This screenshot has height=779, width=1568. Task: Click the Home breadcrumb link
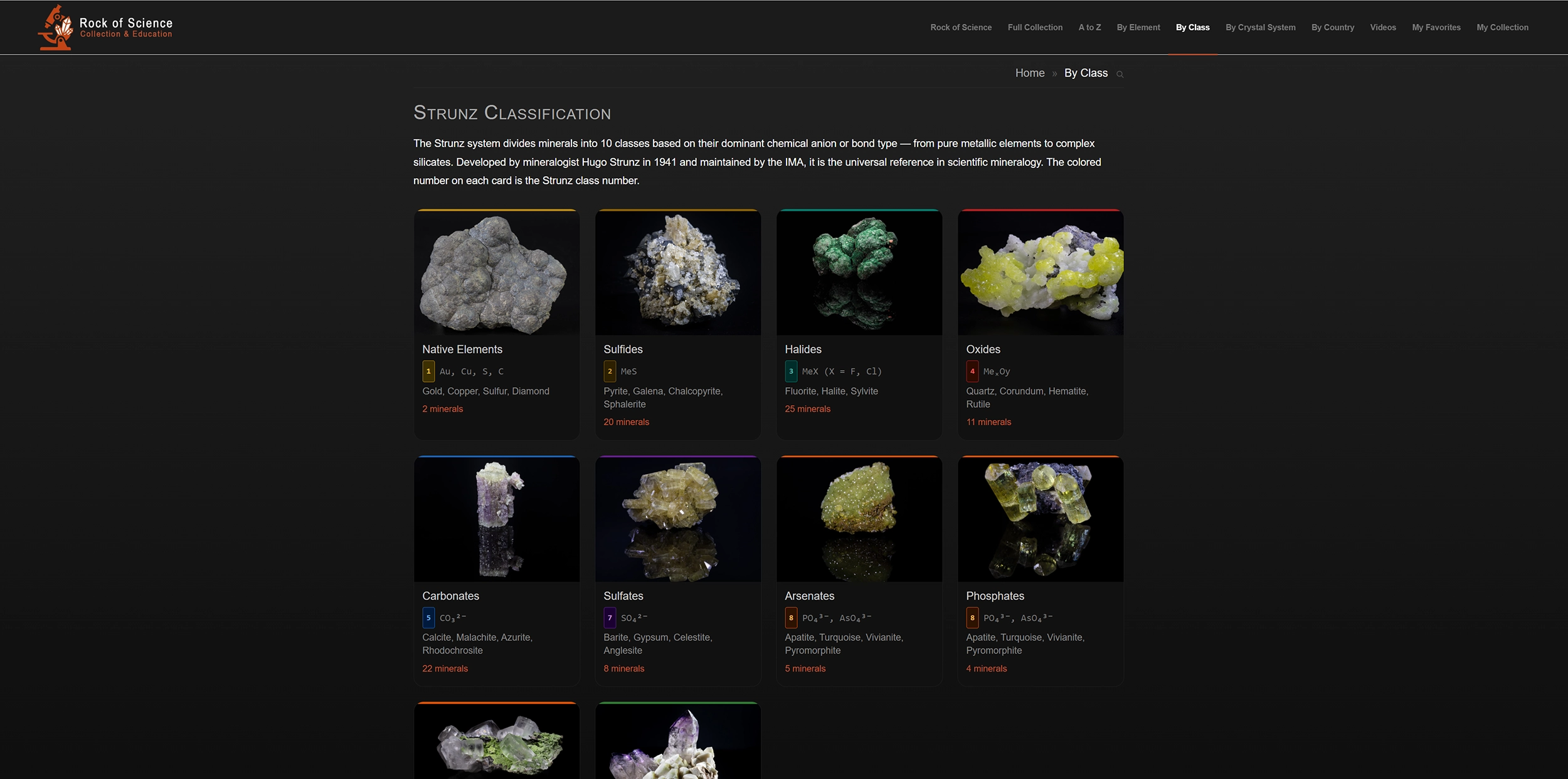coord(1030,73)
